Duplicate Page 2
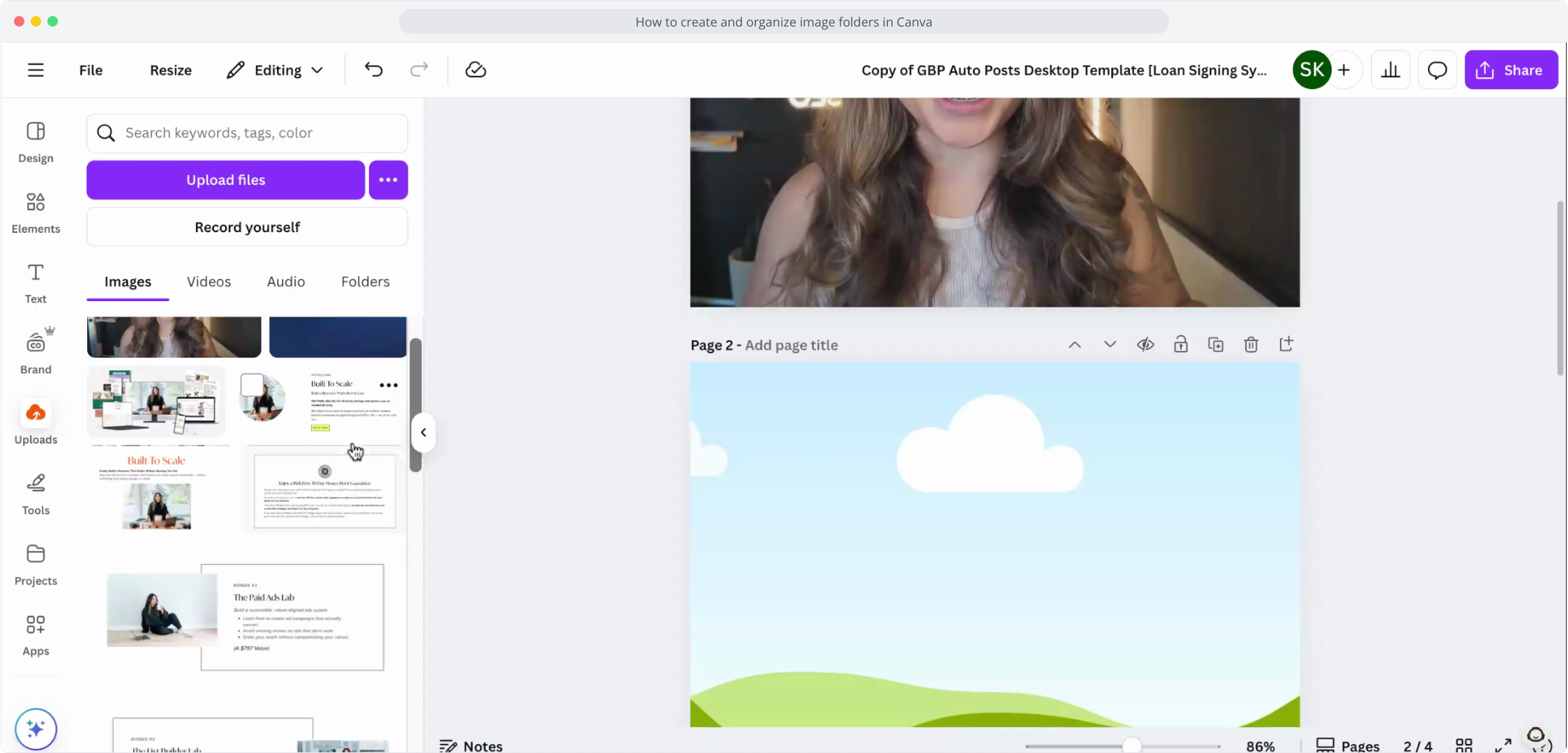Viewport: 1568px width, 753px height. tap(1216, 344)
